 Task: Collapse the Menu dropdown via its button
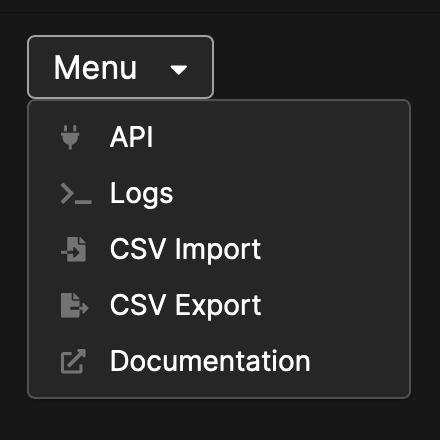coord(120,67)
